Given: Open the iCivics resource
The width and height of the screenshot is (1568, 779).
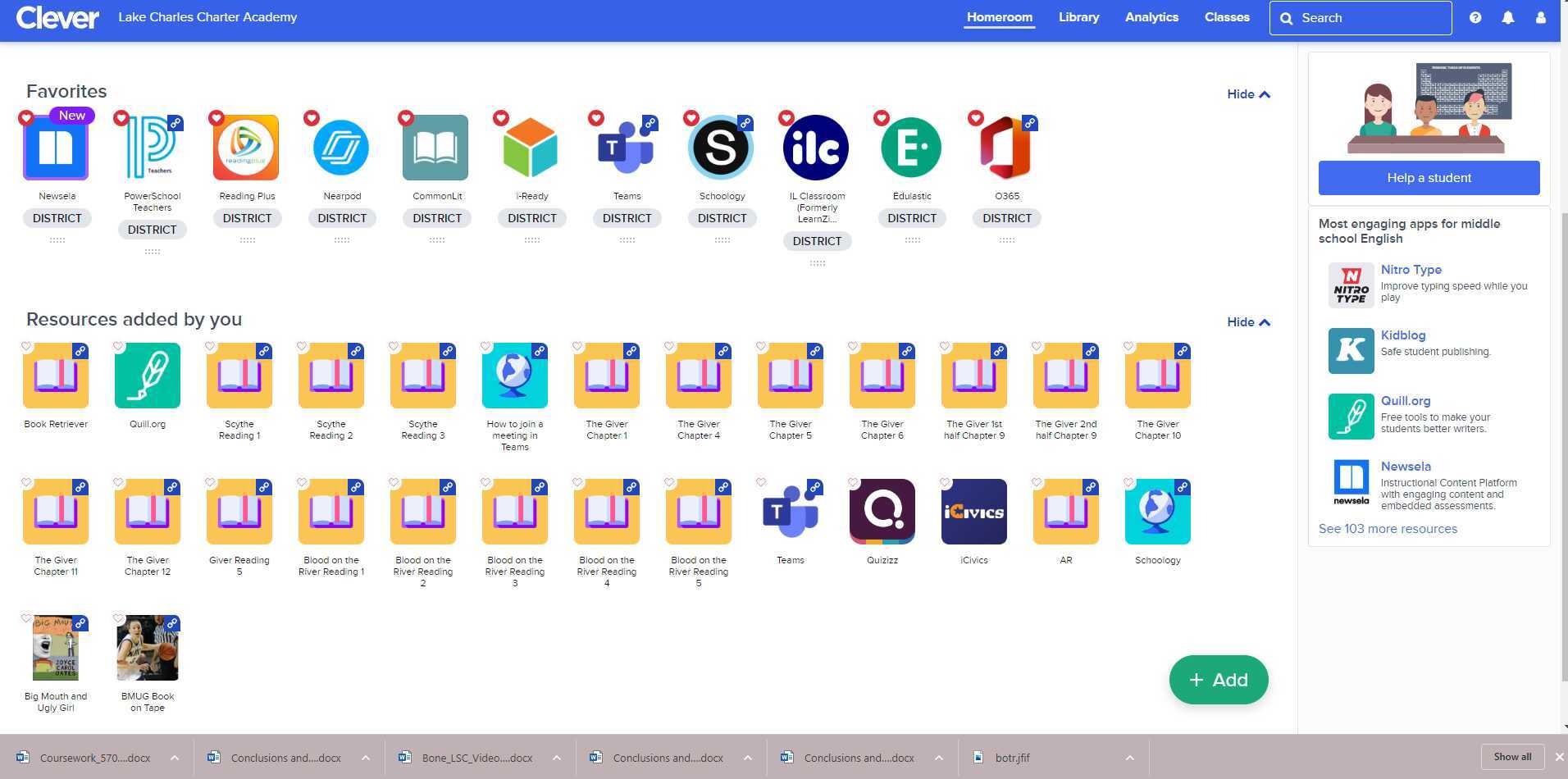Looking at the screenshot, I should click(x=973, y=511).
